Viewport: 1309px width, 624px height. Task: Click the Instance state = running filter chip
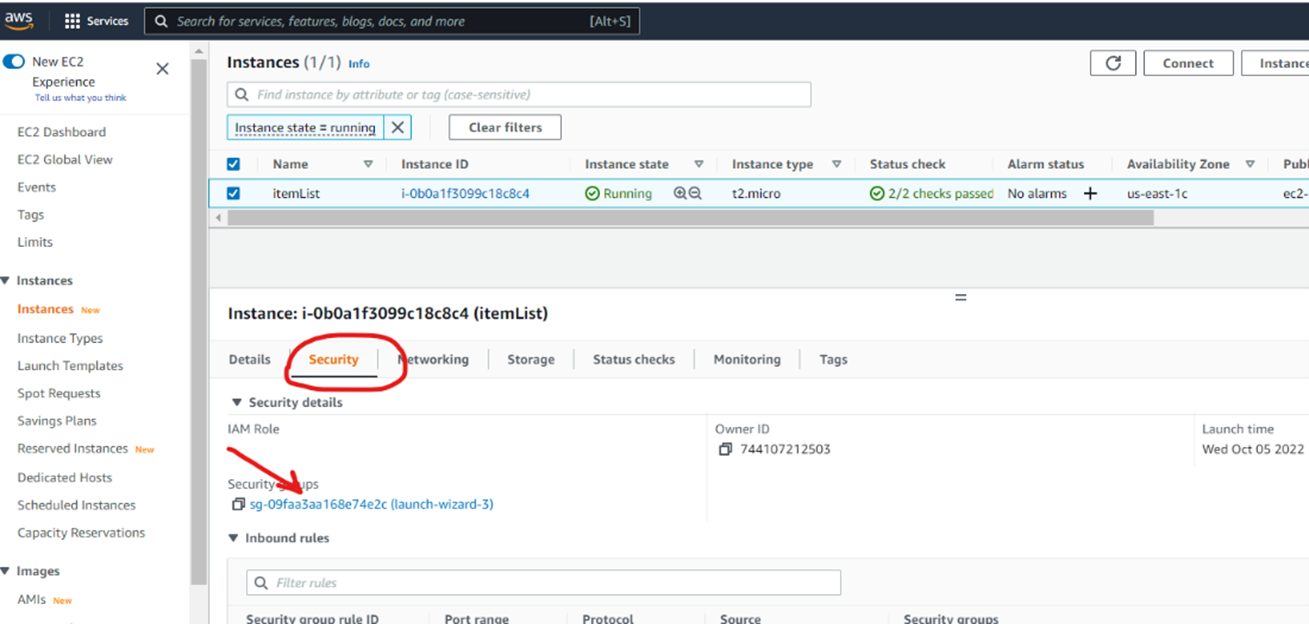[x=305, y=128]
